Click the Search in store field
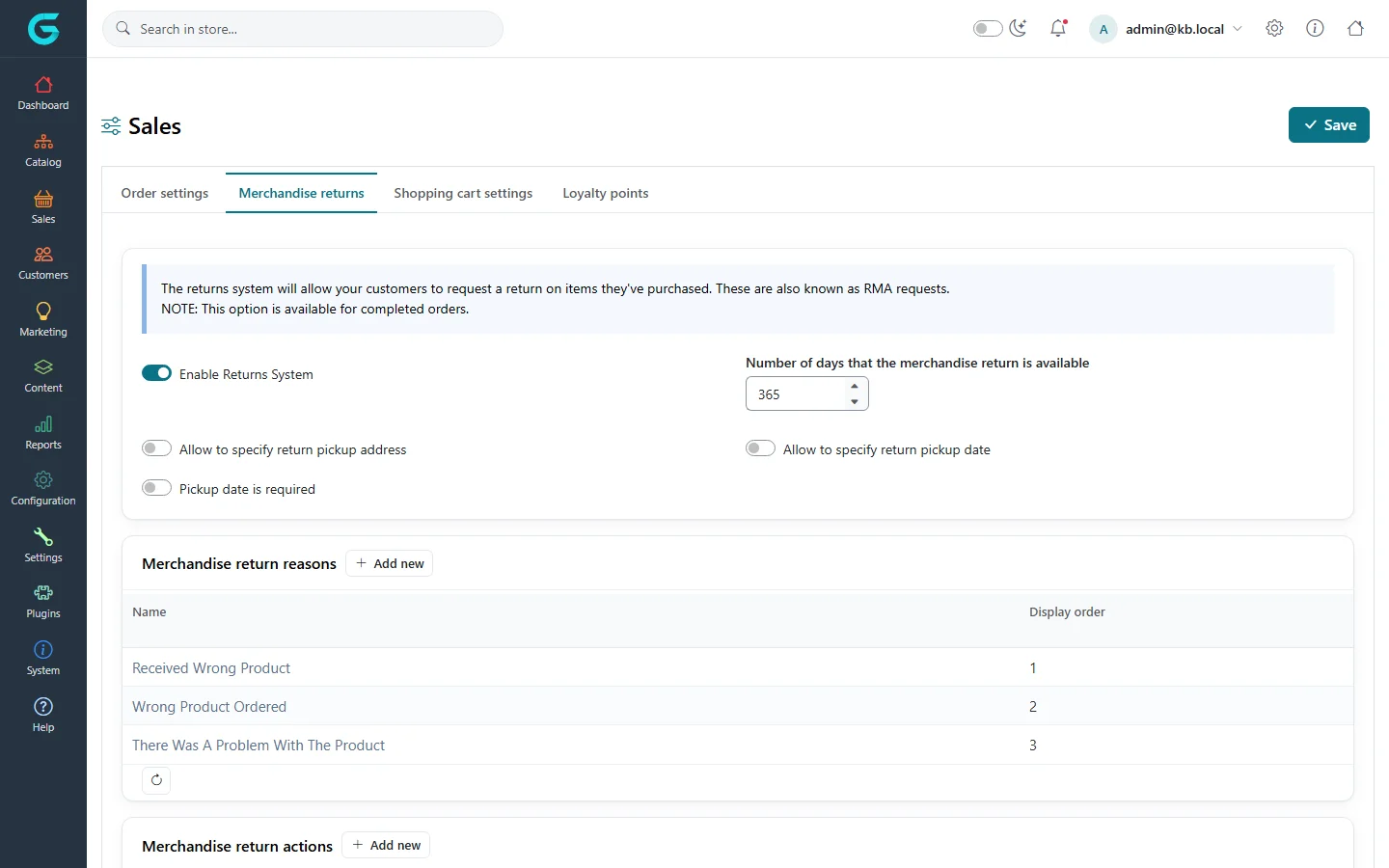Image resolution: width=1389 pixels, height=868 pixels. 303,29
